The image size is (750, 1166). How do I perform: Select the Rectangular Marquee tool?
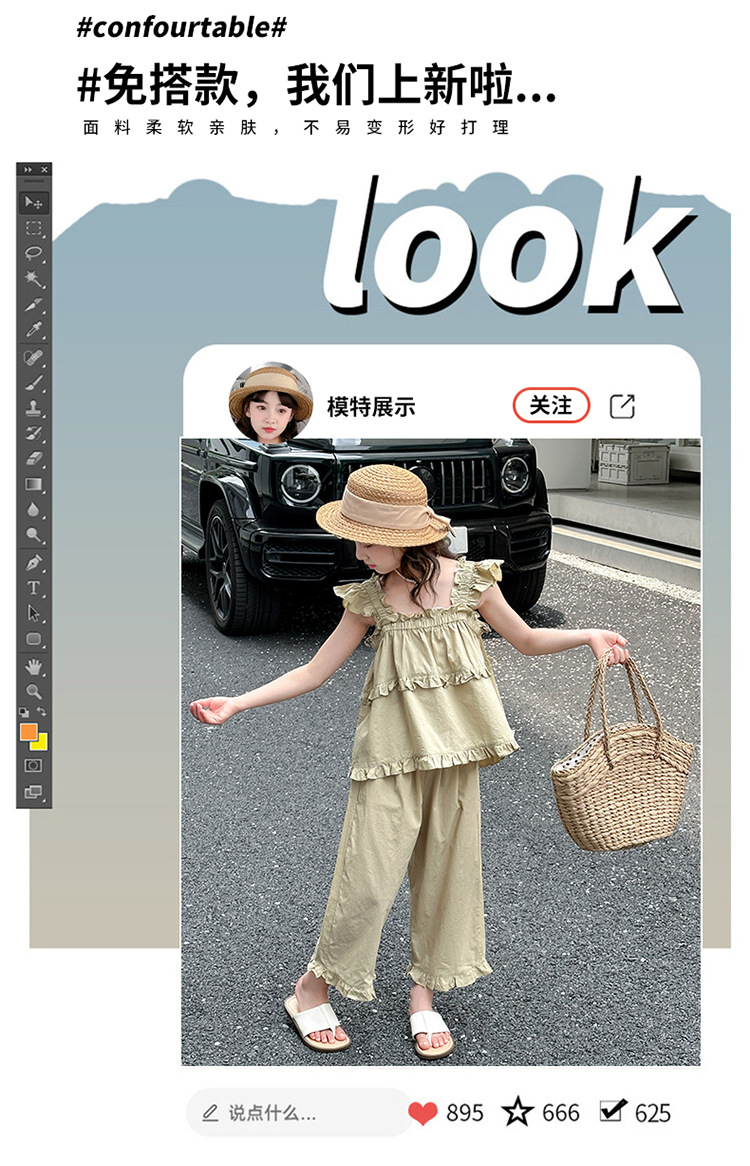tap(34, 228)
